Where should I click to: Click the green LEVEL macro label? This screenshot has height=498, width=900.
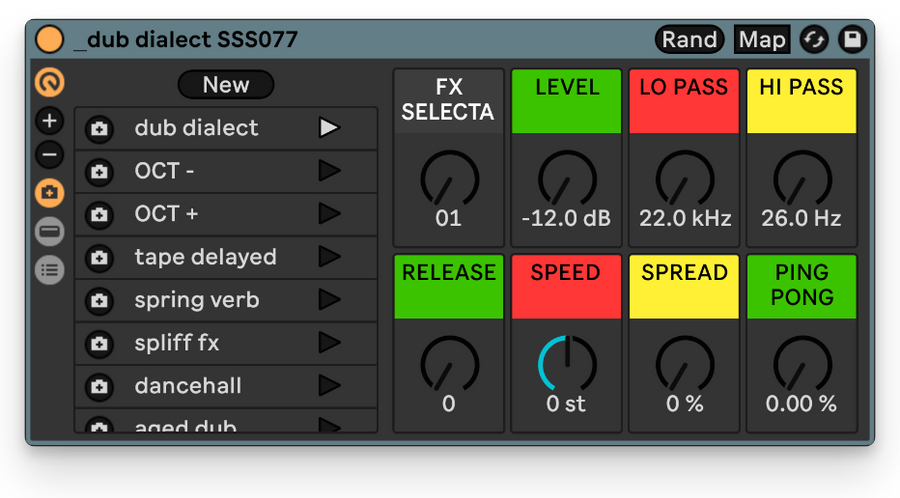coord(567,102)
